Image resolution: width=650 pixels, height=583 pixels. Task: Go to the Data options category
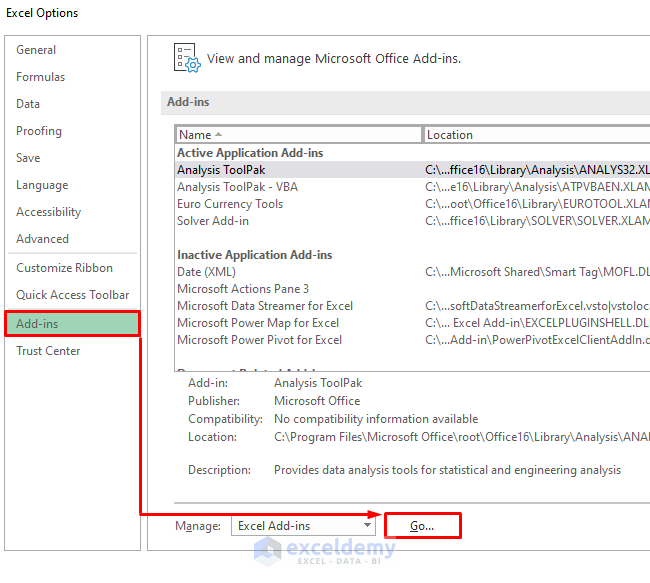pyautogui.click(x=28, y=104)
